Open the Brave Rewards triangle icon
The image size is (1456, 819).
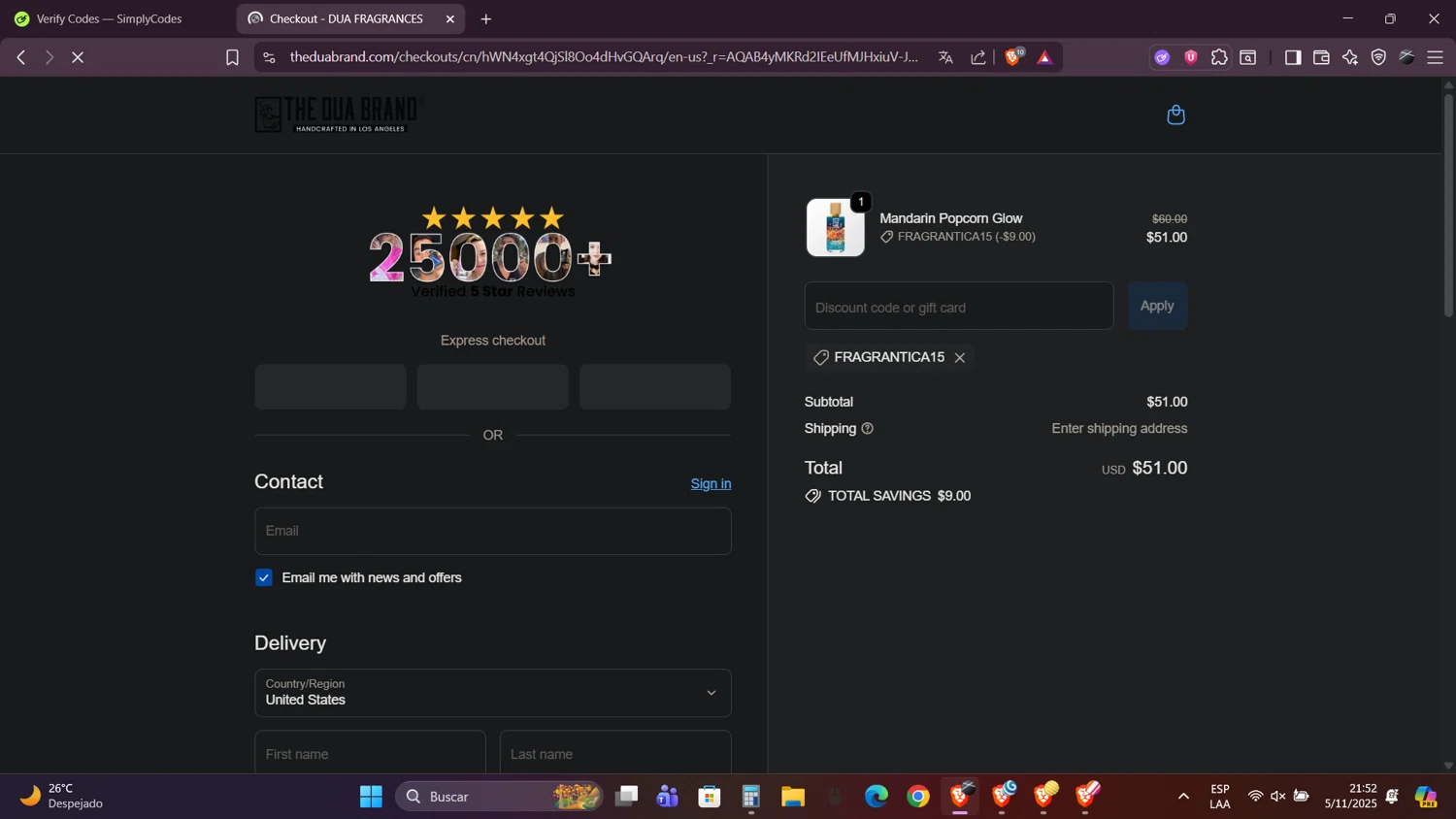click(x=1044, y=57)
